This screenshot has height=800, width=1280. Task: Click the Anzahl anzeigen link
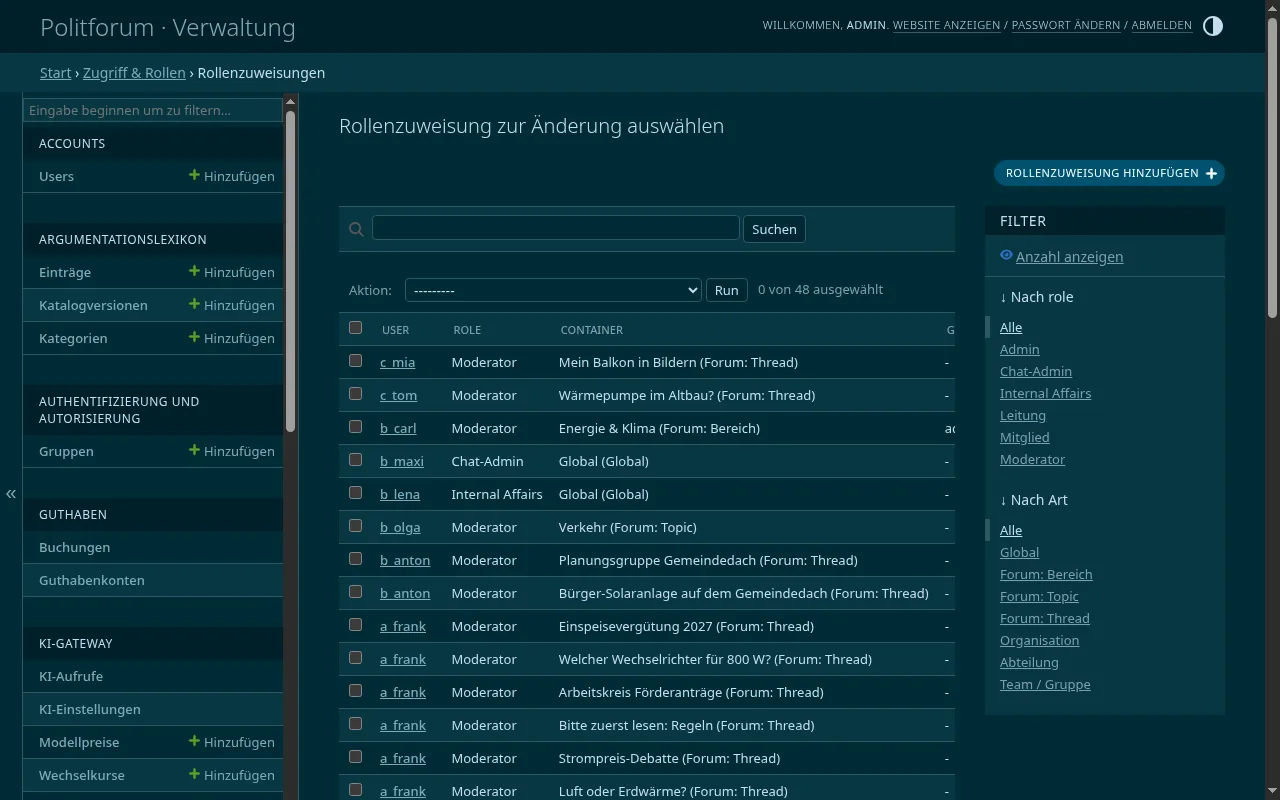coord(1069,257)
